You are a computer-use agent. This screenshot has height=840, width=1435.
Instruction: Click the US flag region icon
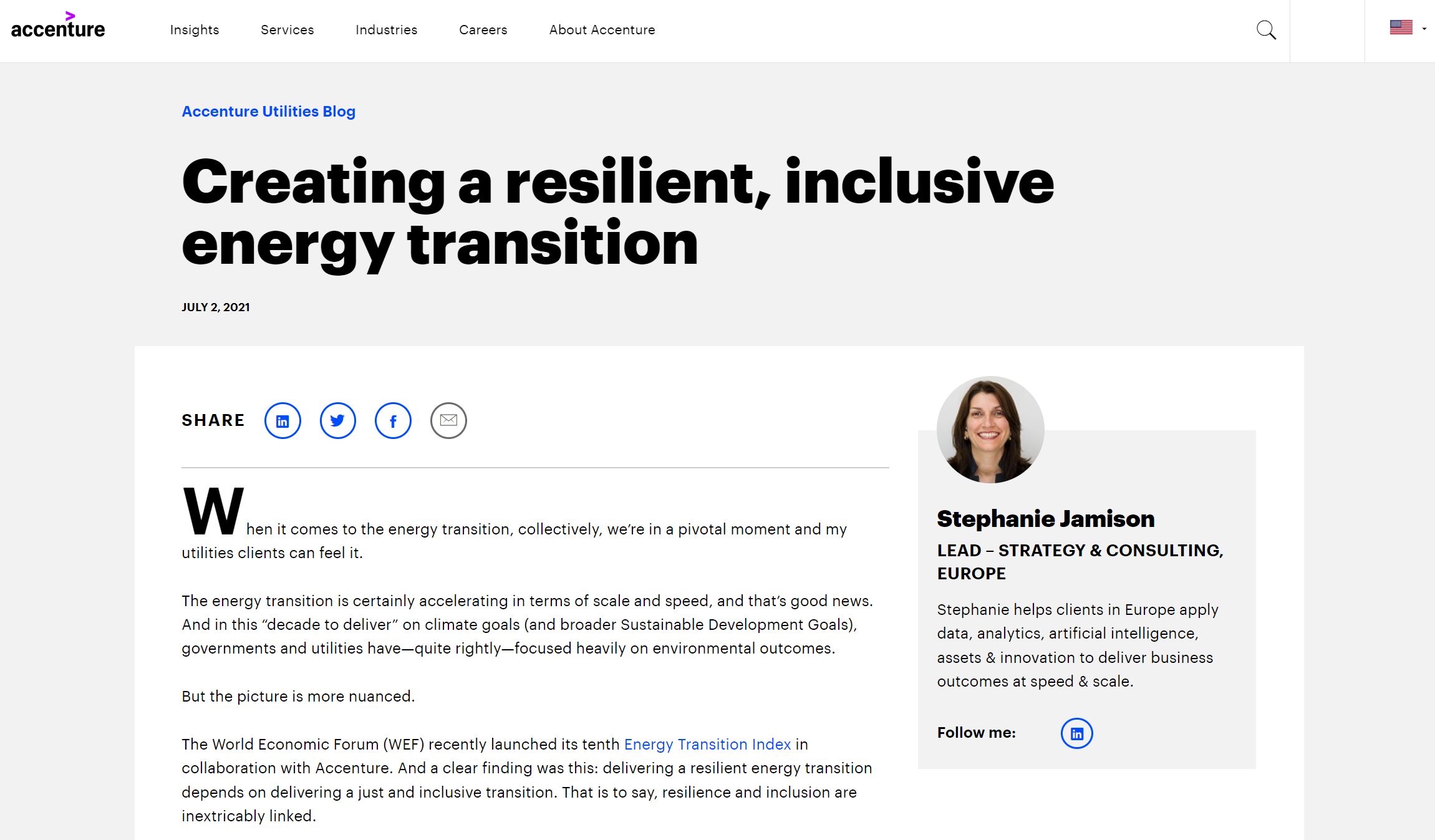[1402, 27]
